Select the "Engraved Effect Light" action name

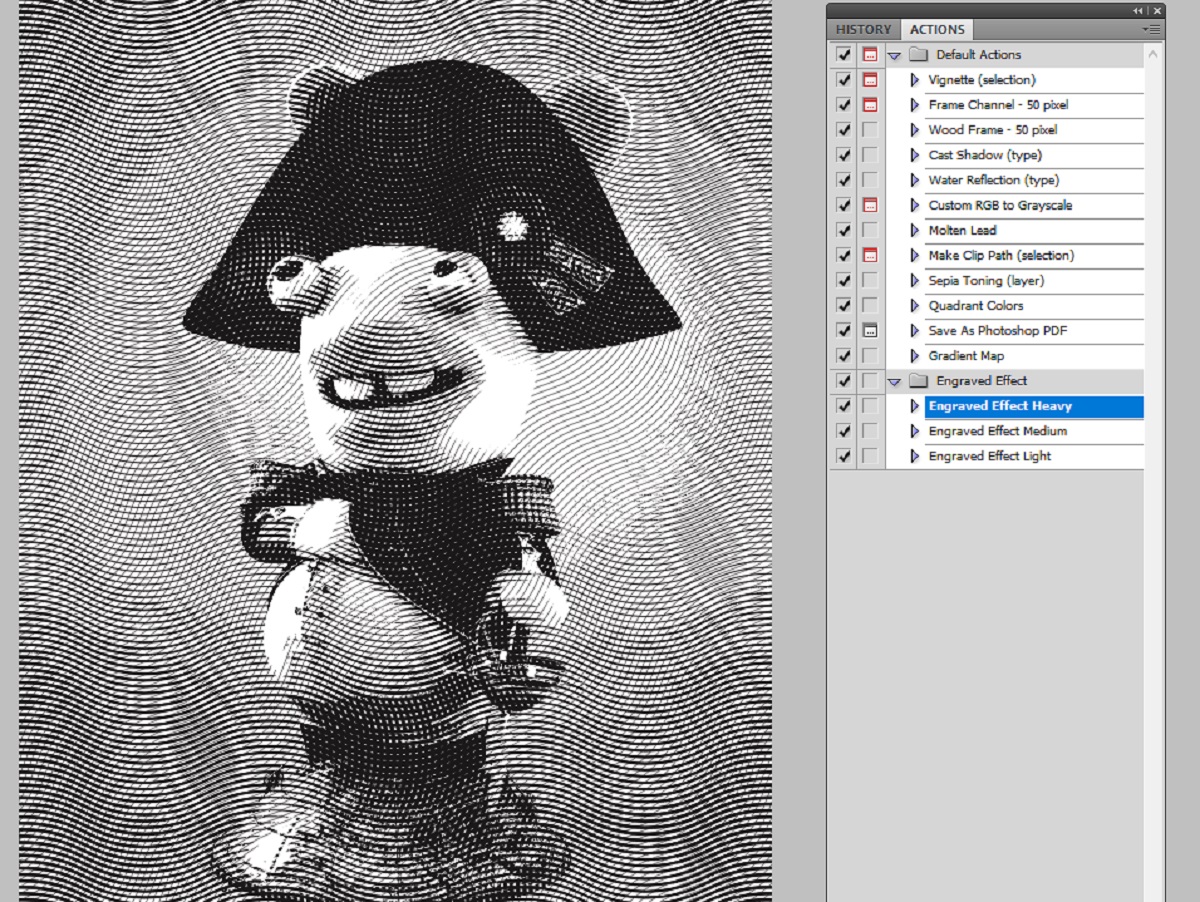990,456
